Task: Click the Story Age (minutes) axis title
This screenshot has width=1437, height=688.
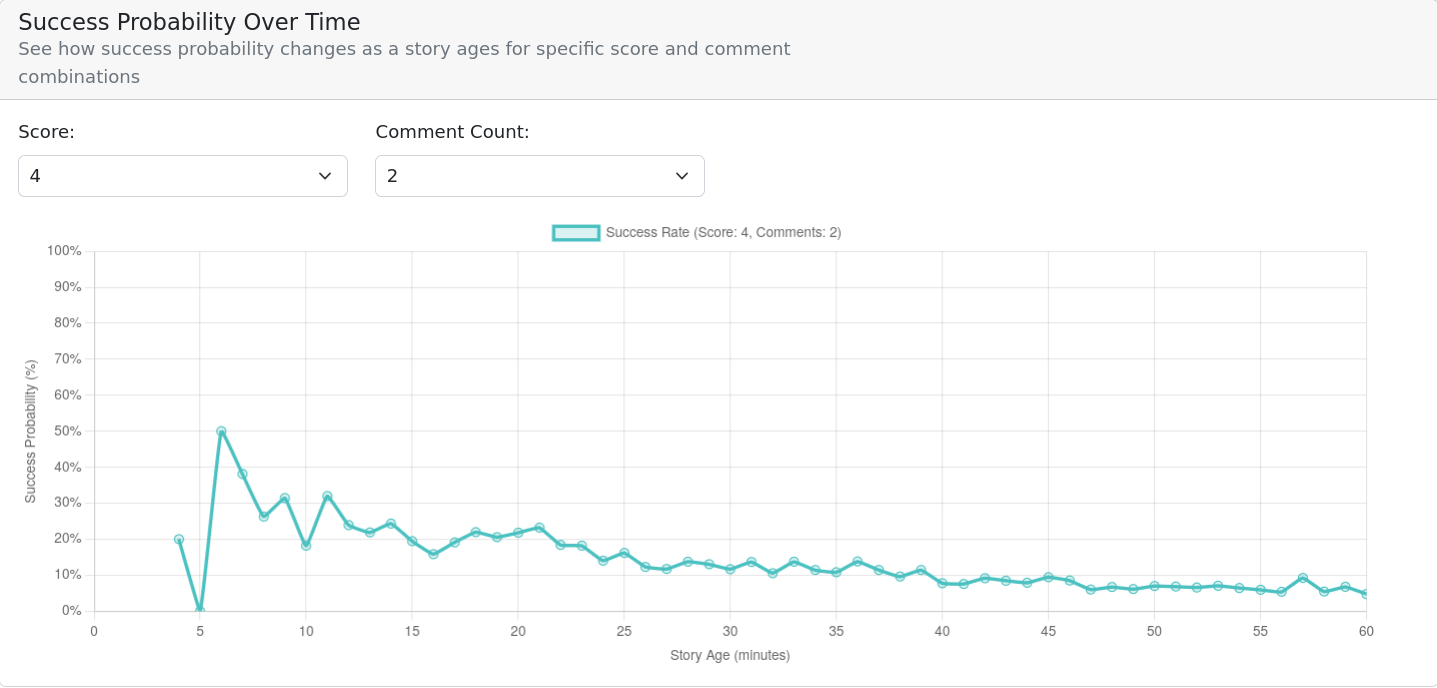Action: [730, 656]
